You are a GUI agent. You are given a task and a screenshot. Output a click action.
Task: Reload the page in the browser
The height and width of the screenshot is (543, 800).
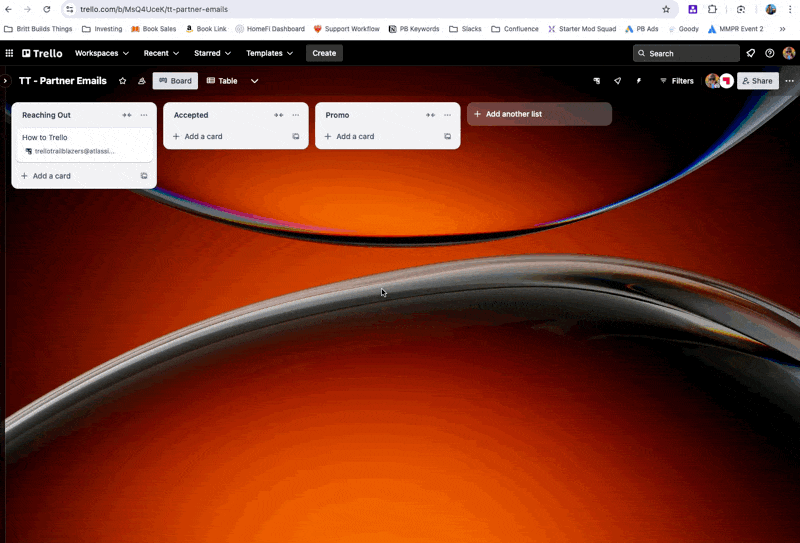point(46,9)
